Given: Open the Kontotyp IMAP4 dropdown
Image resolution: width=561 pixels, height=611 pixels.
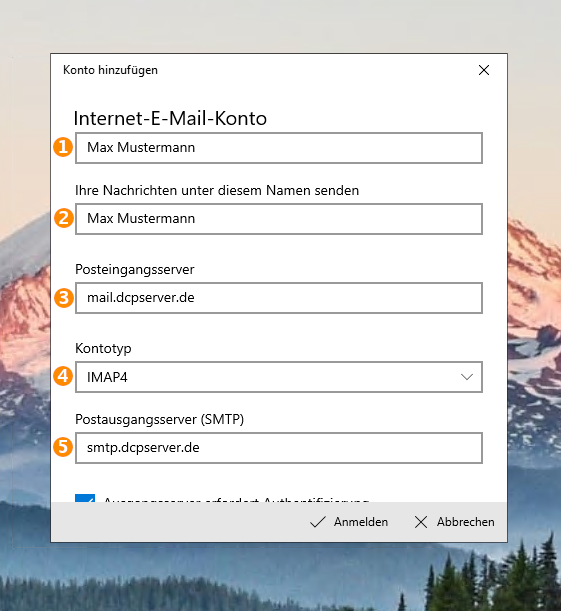Looking at the screenshot, I should coord(279,377).
